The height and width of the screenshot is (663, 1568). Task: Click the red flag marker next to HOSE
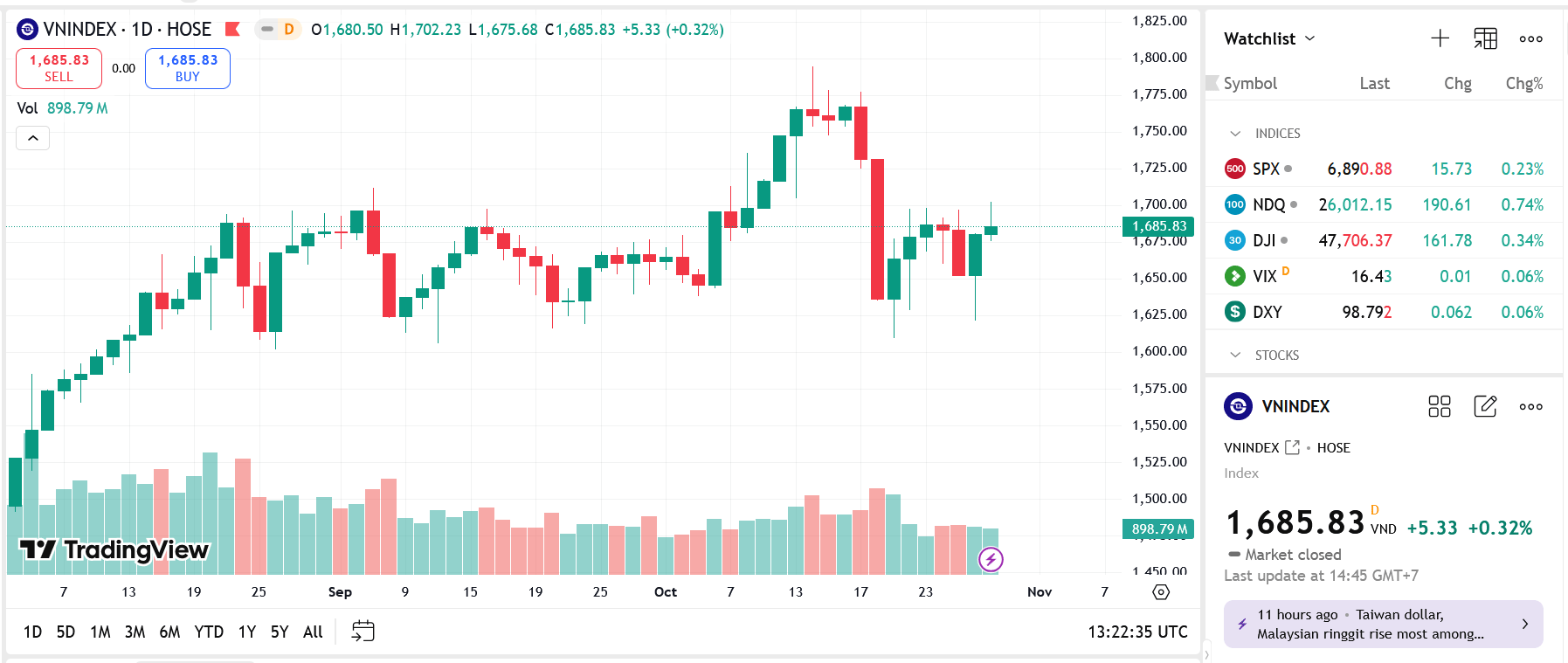pyautogui.click(x=232, y=28)
